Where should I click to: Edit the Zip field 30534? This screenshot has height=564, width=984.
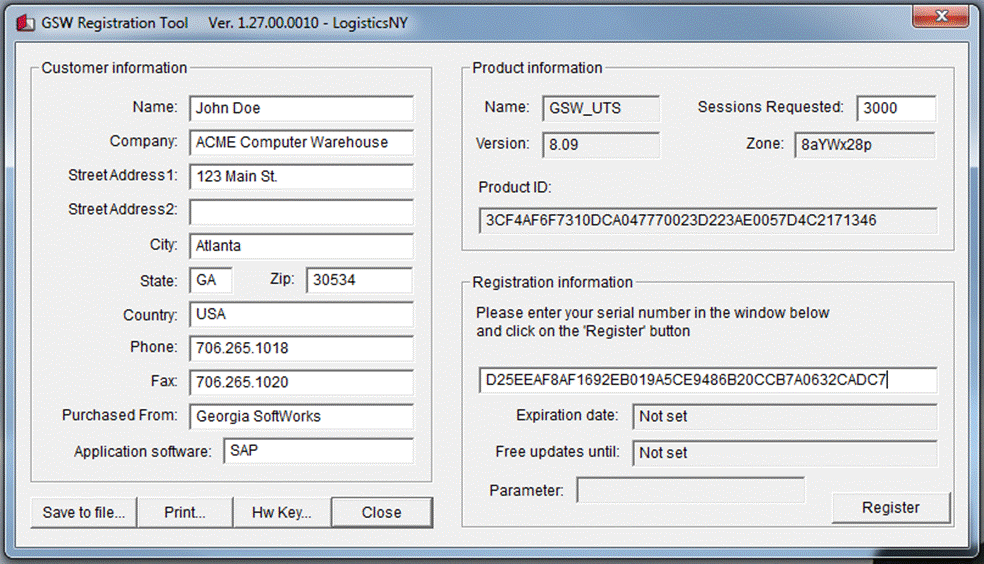click(x=359, y=280)
